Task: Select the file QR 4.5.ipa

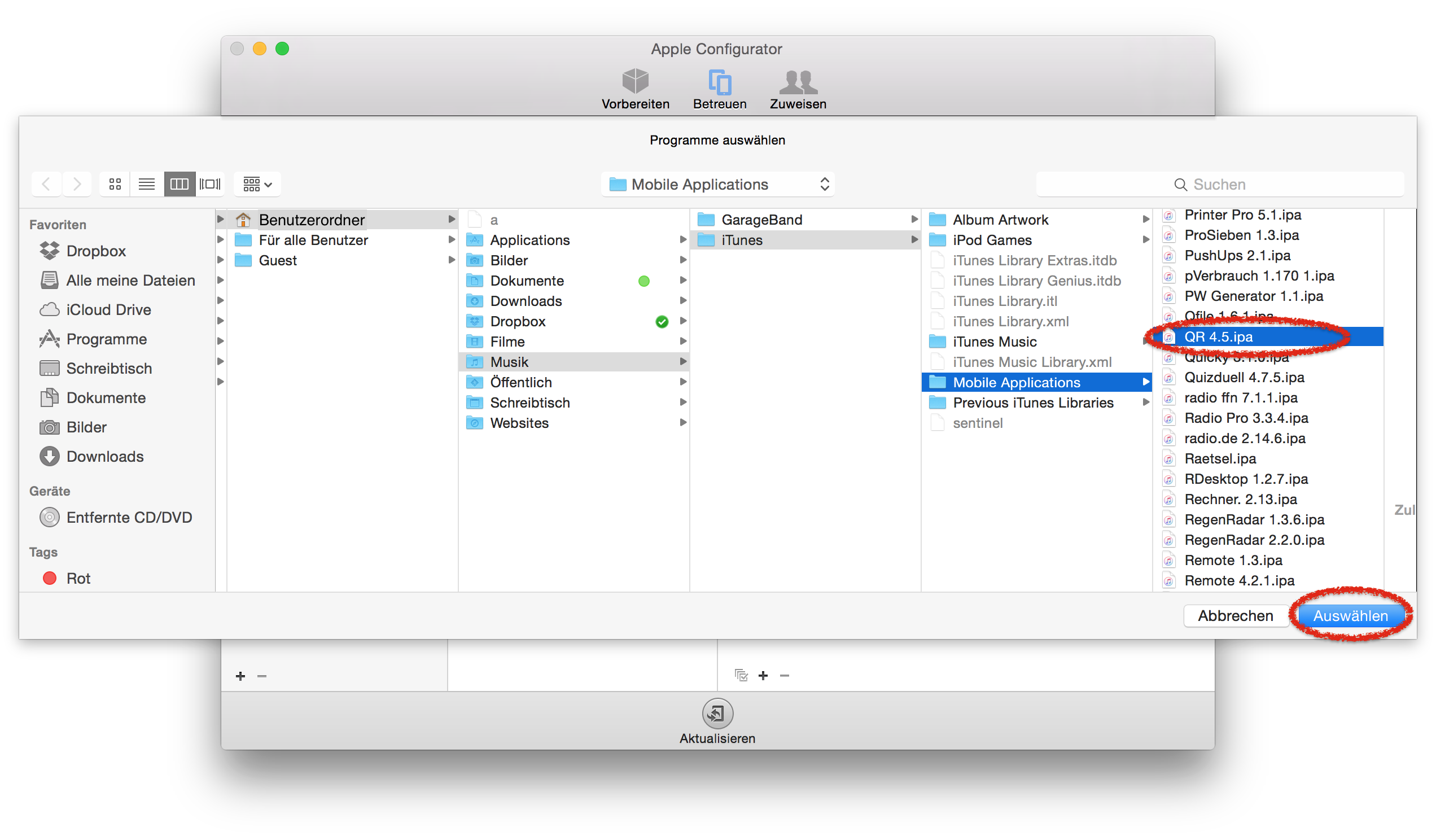Action: (x=1269, y=337)
